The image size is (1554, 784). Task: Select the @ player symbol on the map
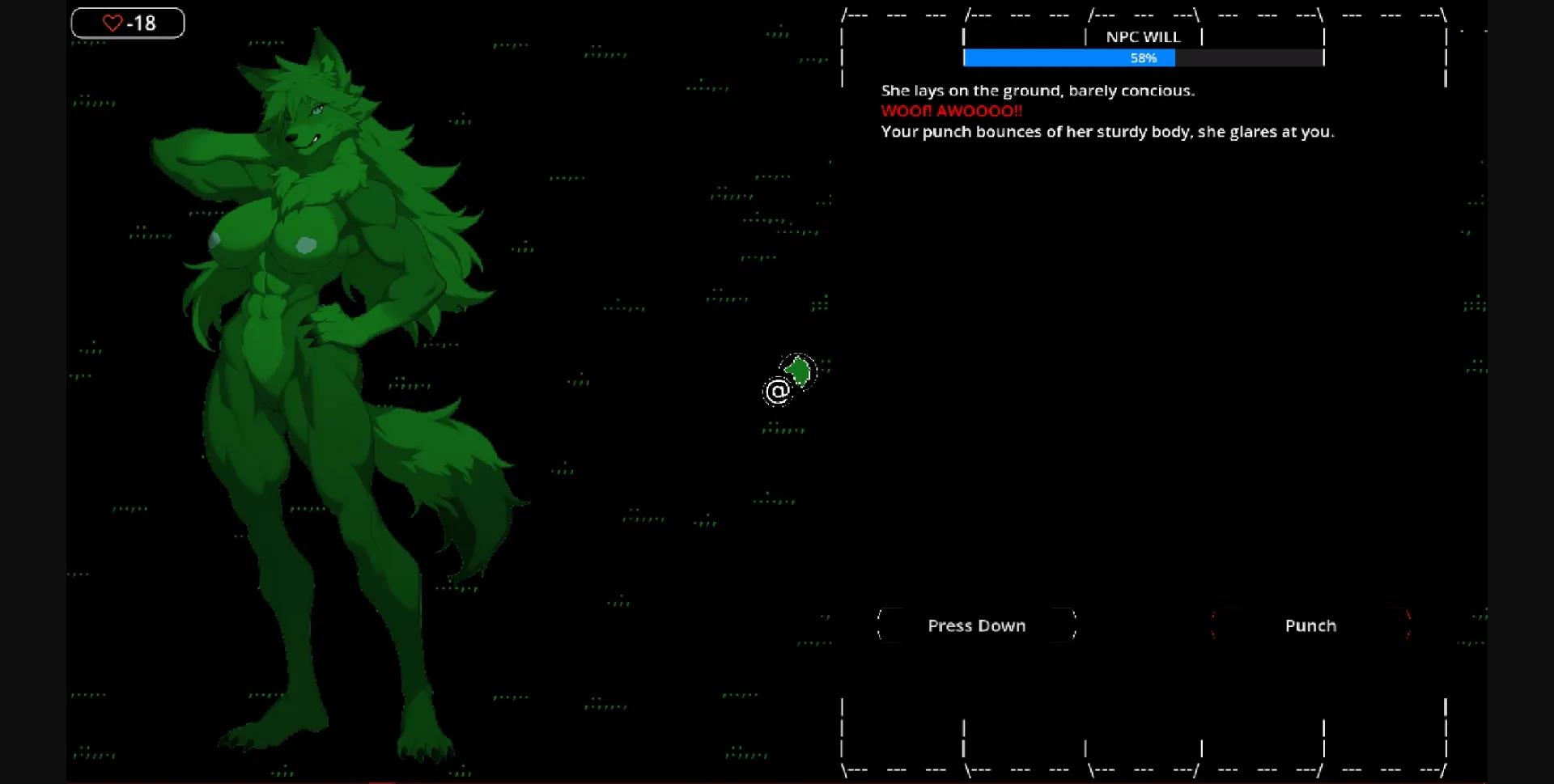click(776, 392)
